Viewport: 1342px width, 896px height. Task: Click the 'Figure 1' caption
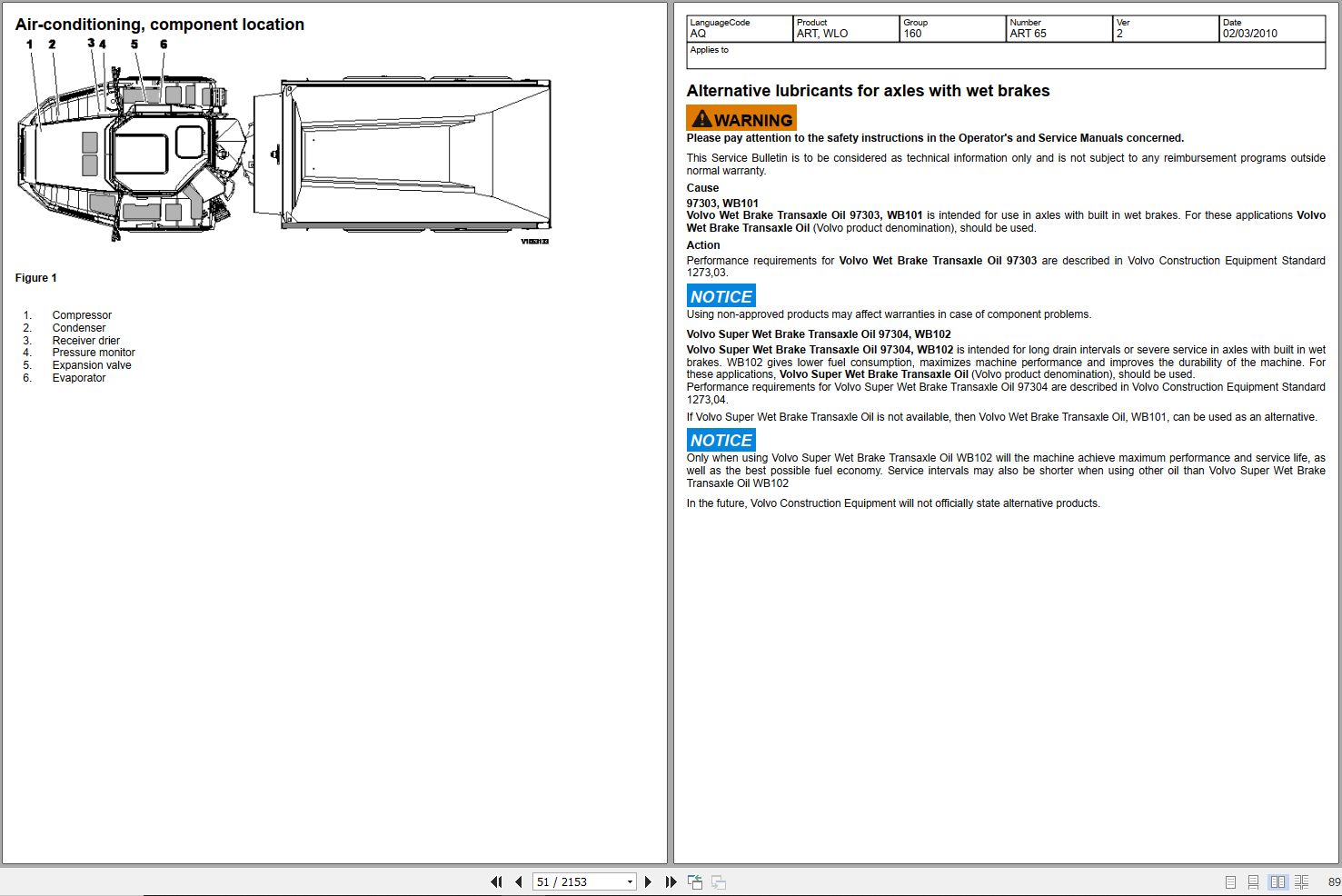coord(36,278)
